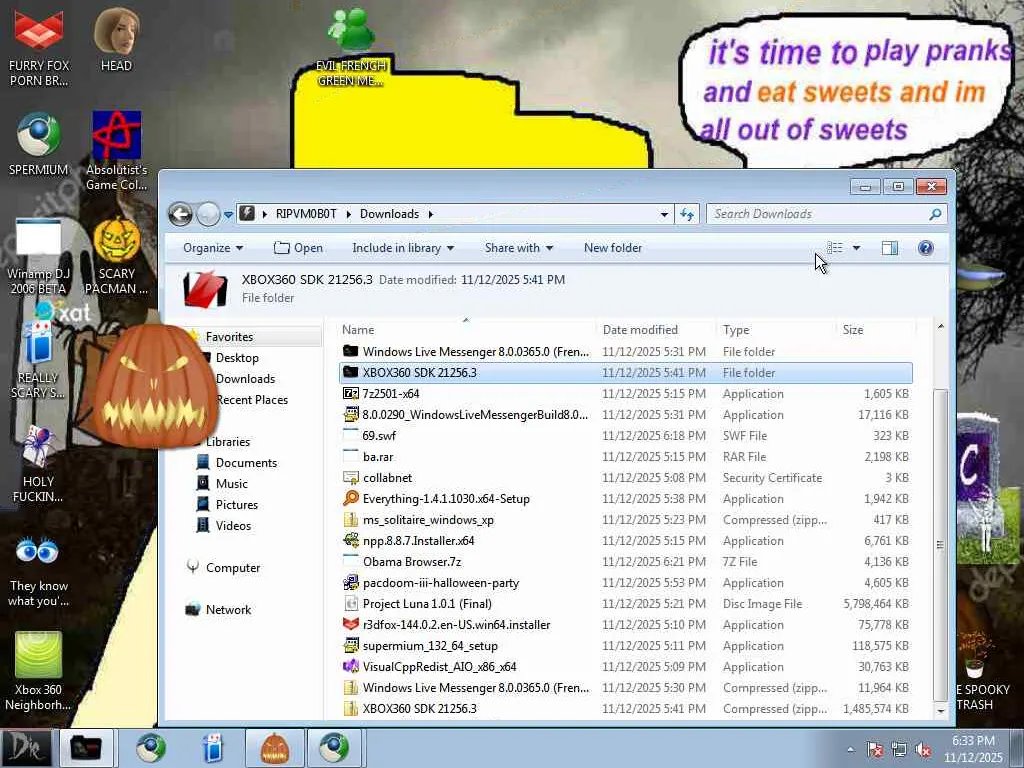Click Open in the Explorer toolbar
This screenshot has height=768, width=1024.
pyautogui.click(x=298, y=248)
